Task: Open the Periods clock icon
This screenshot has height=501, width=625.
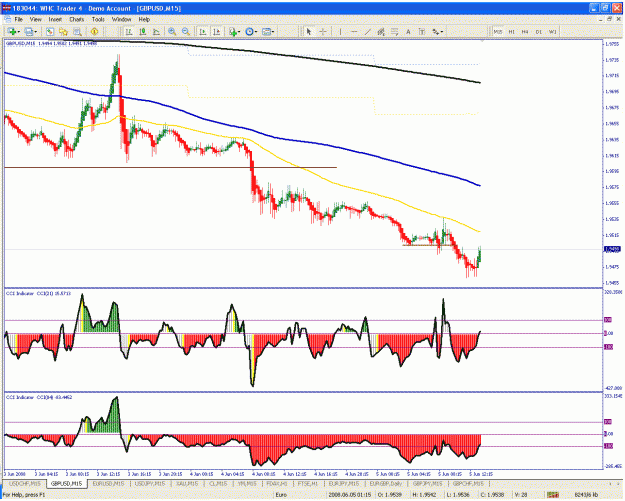Action: (x=250, y=31)
